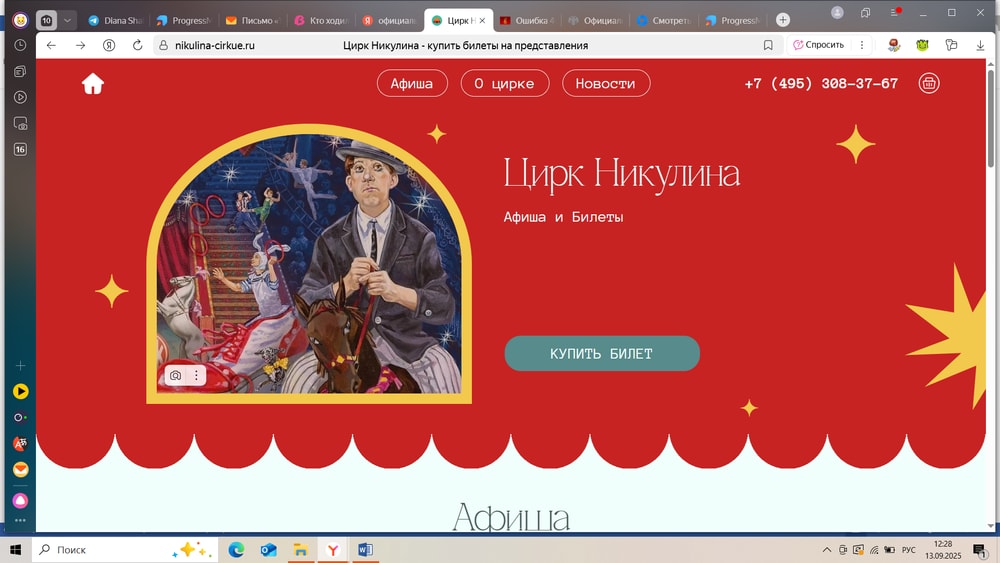Open the screenshot tool icon in sidebar
Screen dimensions: 1000x563
(20, 123)
